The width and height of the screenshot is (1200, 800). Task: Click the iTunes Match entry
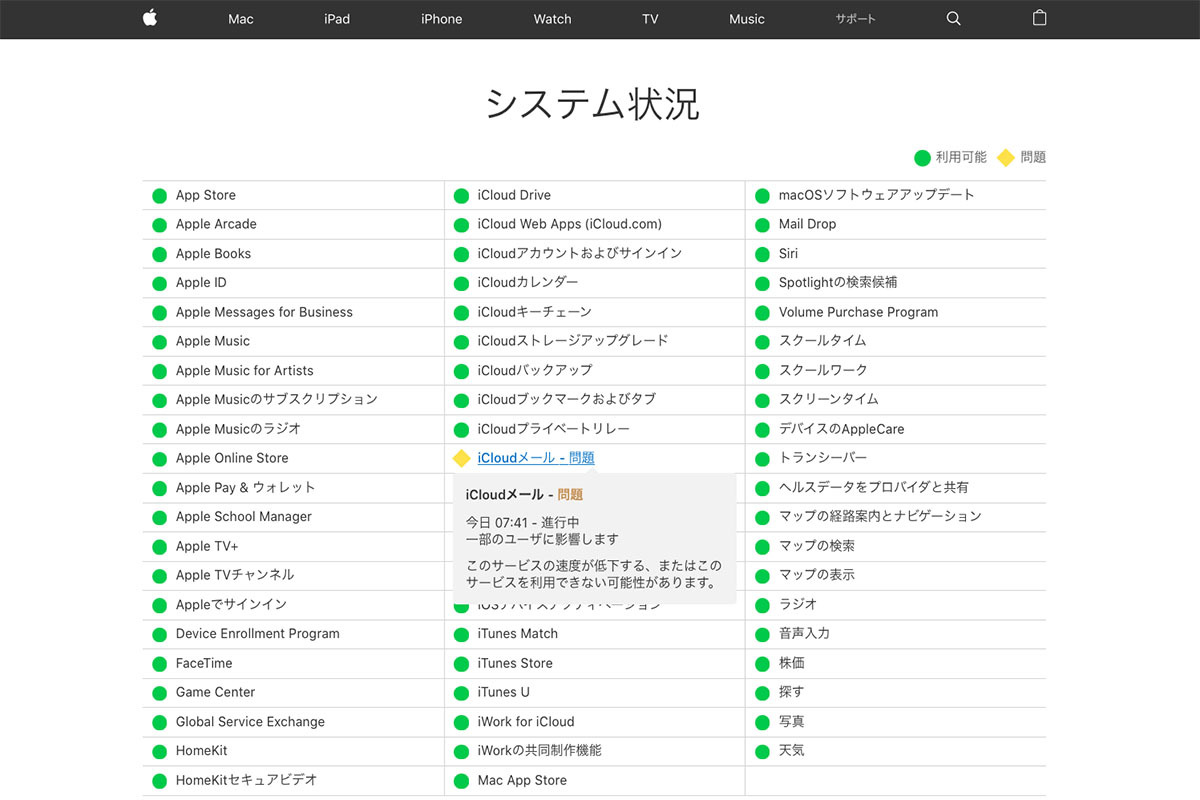pyautogui.click(x=518, y=633)
